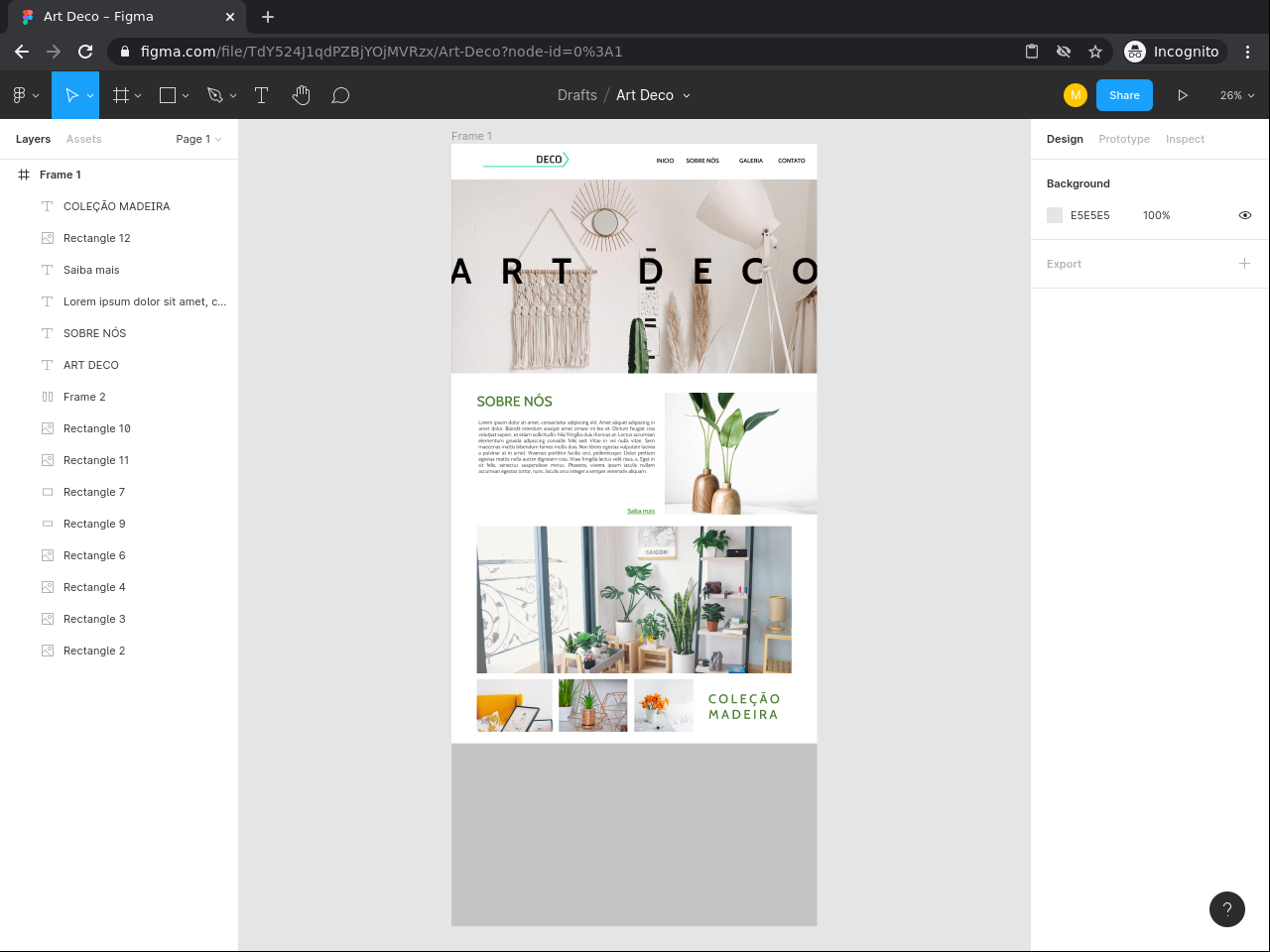Viewport: 1270px width, 952px height.
Task: Click the orange flowers thumbnail on canvas
Action: (664, 705)
